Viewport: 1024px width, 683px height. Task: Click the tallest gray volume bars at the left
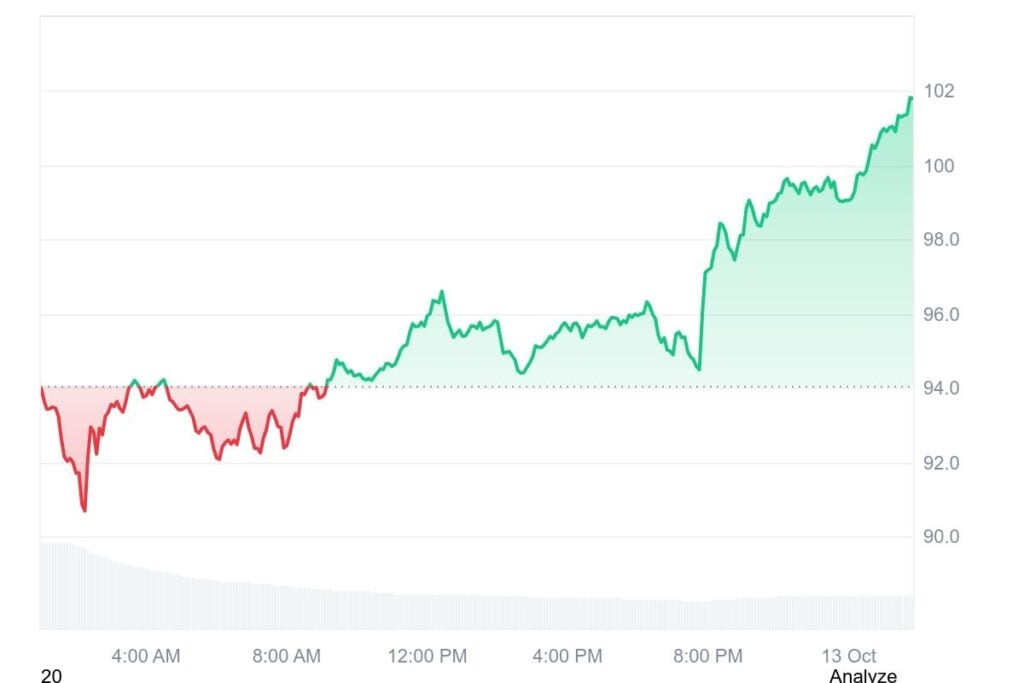pos(58,585)
